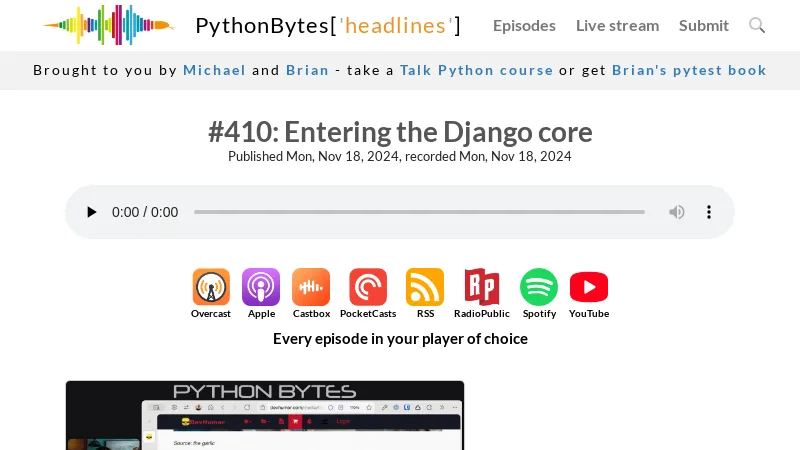Follow the Talk Python course link
This screenshot has height=450, width=800.
pos(476,70)
